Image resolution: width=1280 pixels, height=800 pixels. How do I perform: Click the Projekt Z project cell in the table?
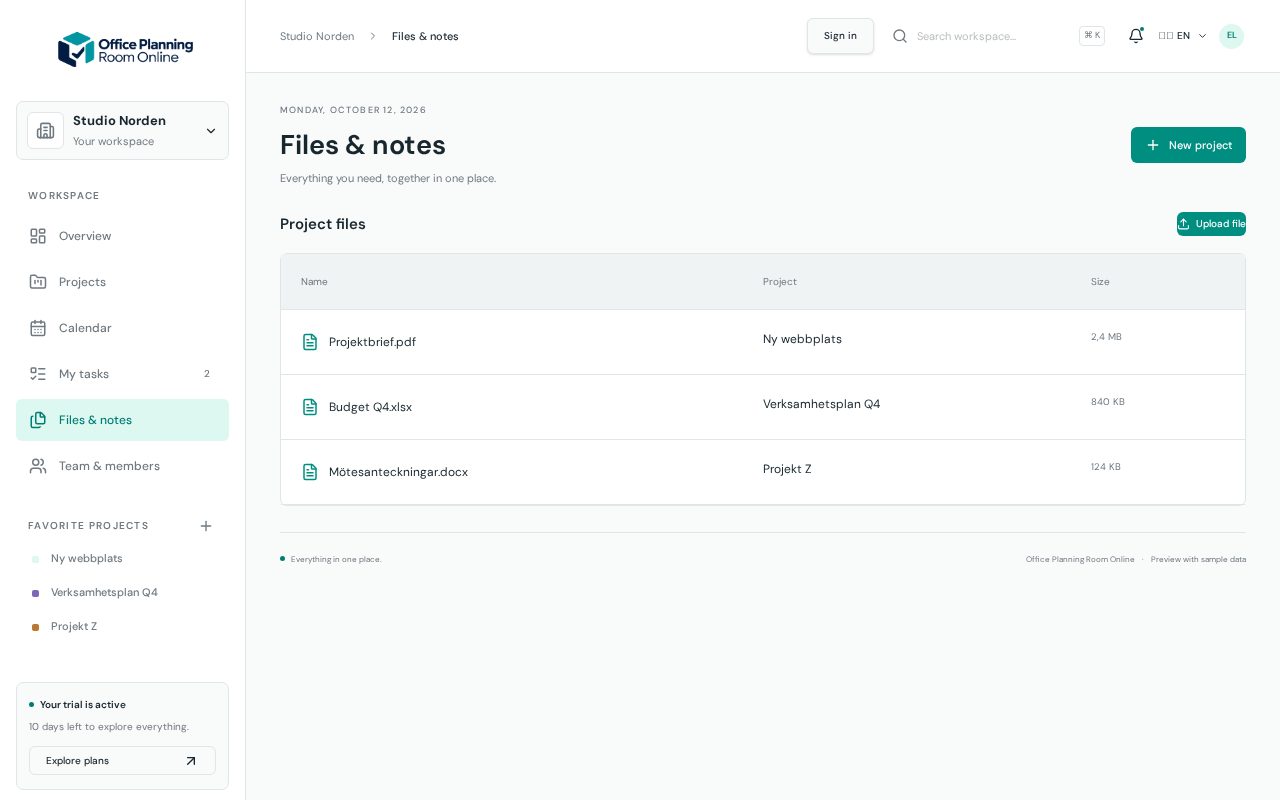pyautogui.click(x=787, y=469)
